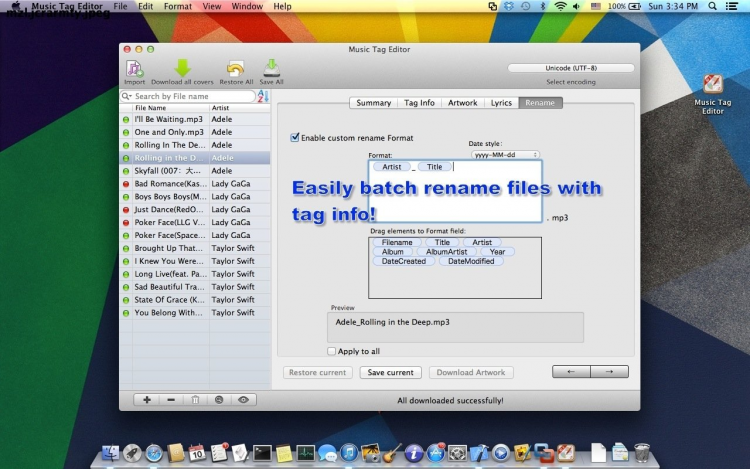Select the State Of Grace row
Image resolution: width=750 pixels, height=469 pixels.
pos(195,300)
